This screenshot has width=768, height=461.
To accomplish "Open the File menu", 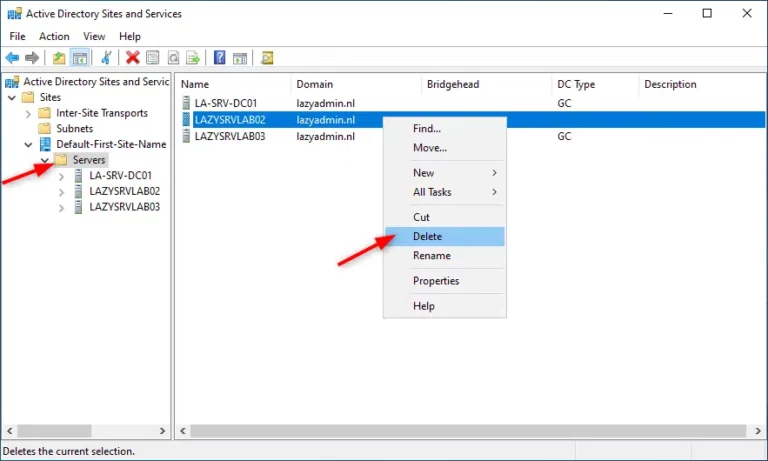I will [18, 36].
